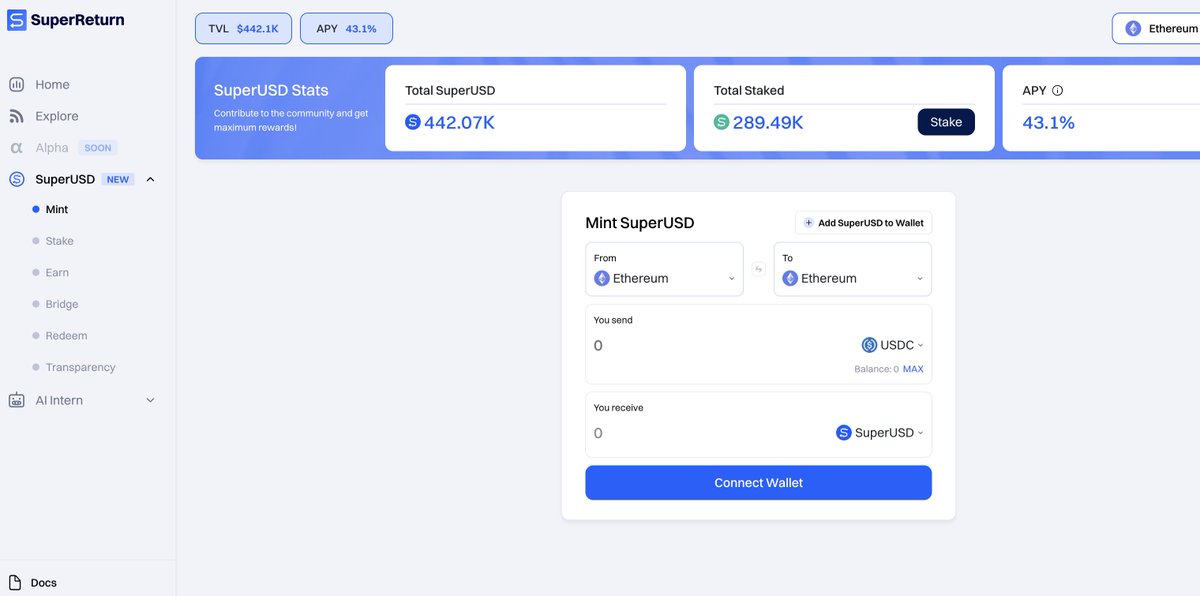The height and width of the screenshot is (596, 1200).
Task: Open the To network dropdown
Action: tap(853, 269)
